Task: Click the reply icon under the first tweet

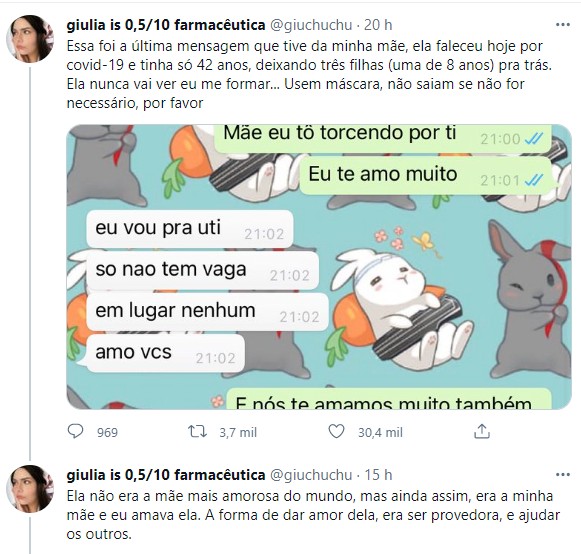Action: click(76, 431)
